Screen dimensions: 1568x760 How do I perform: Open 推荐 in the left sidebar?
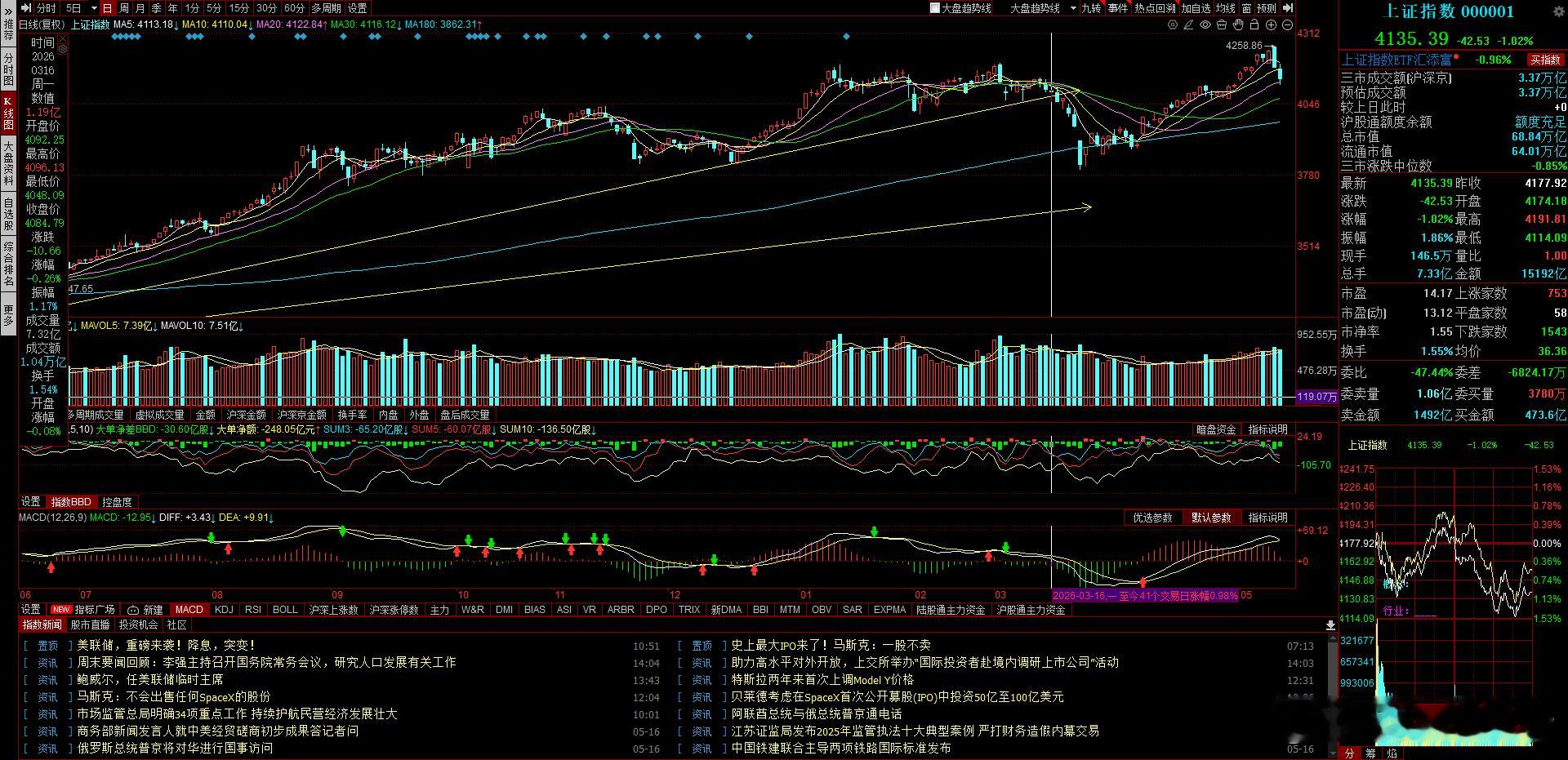coord(8,30)
